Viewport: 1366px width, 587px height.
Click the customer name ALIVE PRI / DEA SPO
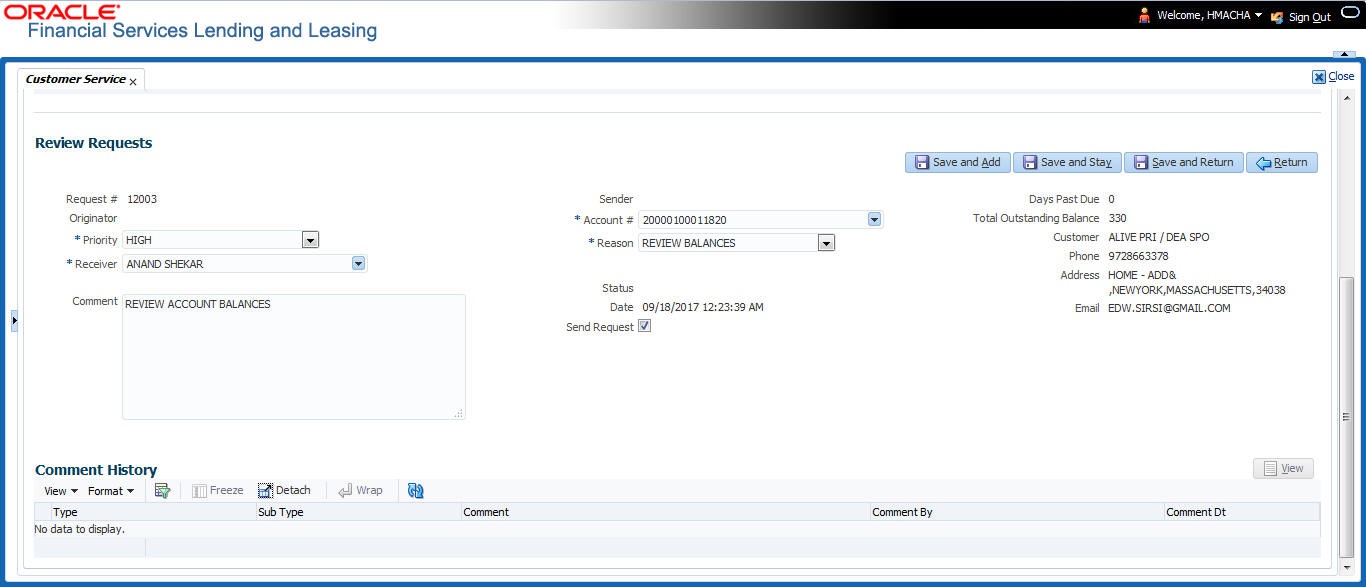(1160, 238)
